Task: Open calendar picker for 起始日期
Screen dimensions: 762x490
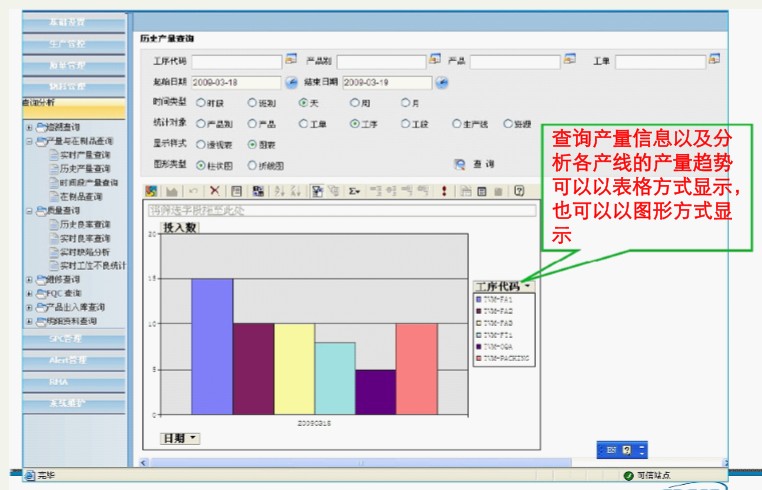Action: click(291, 83)
